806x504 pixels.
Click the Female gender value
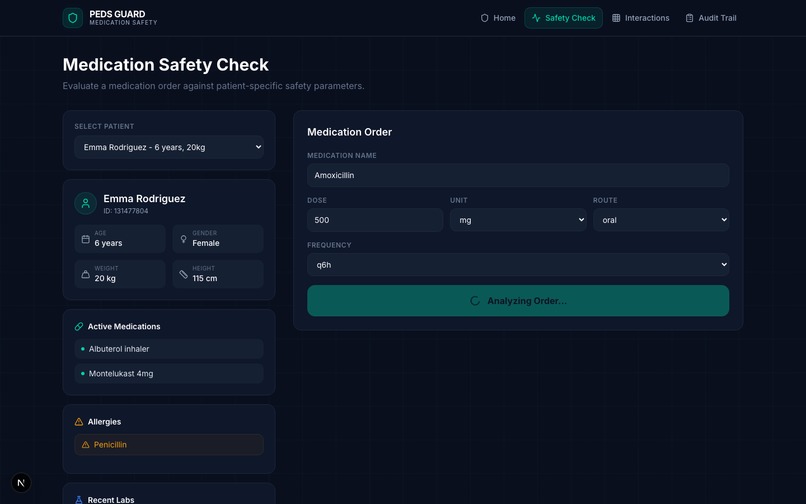tap(206, 243)
